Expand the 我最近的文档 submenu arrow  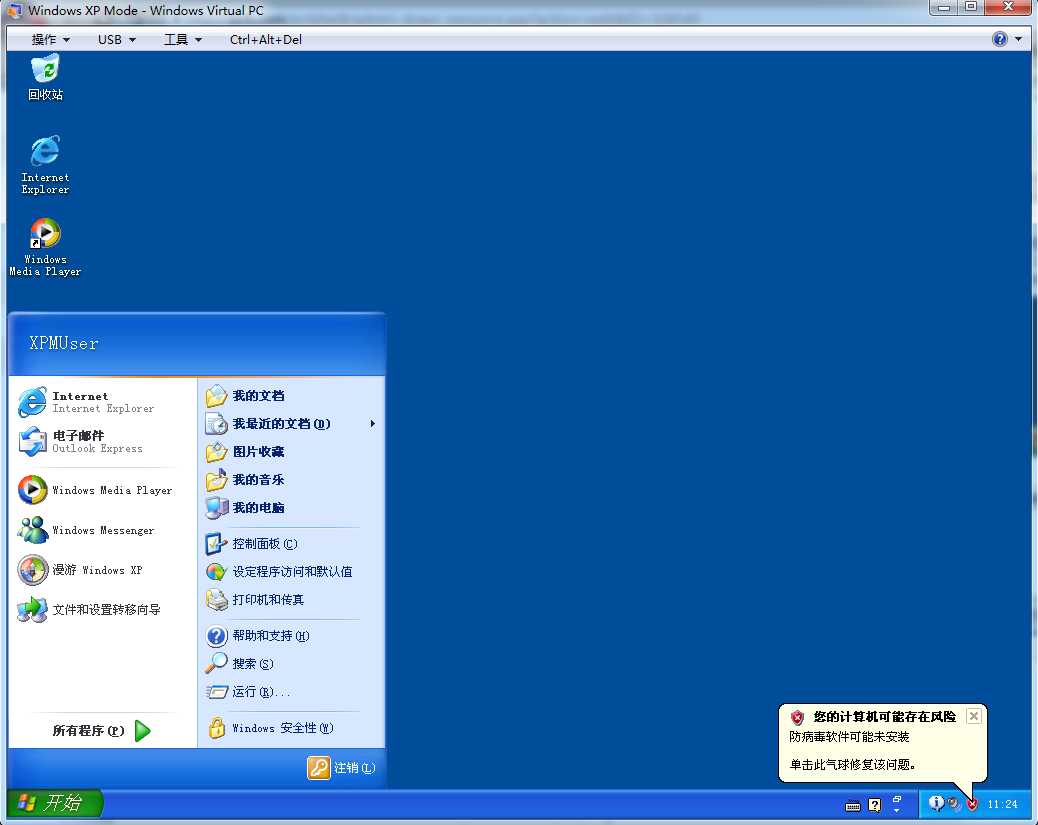tap(372, 423)
